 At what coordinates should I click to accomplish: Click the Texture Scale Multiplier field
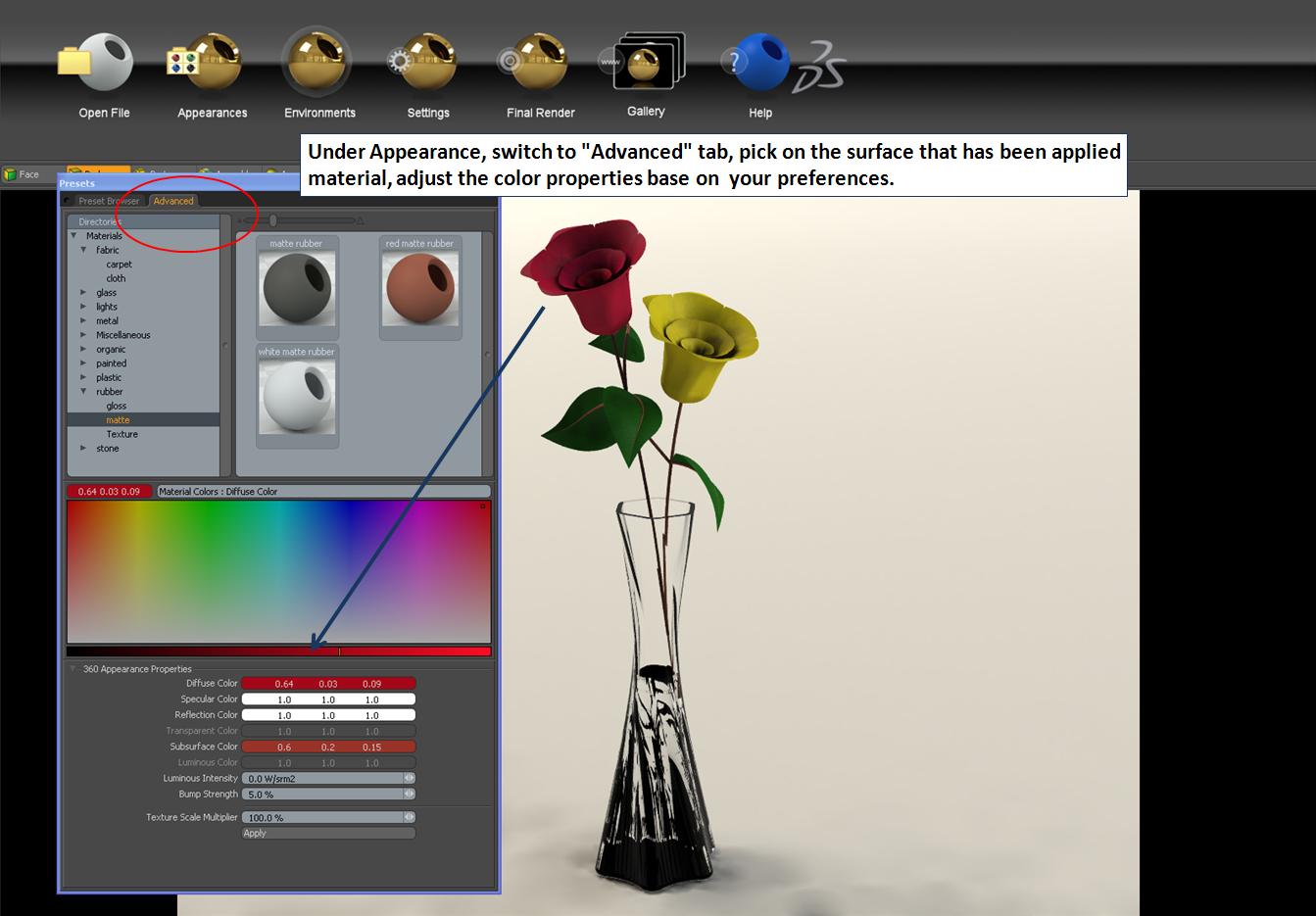[322, 817]
